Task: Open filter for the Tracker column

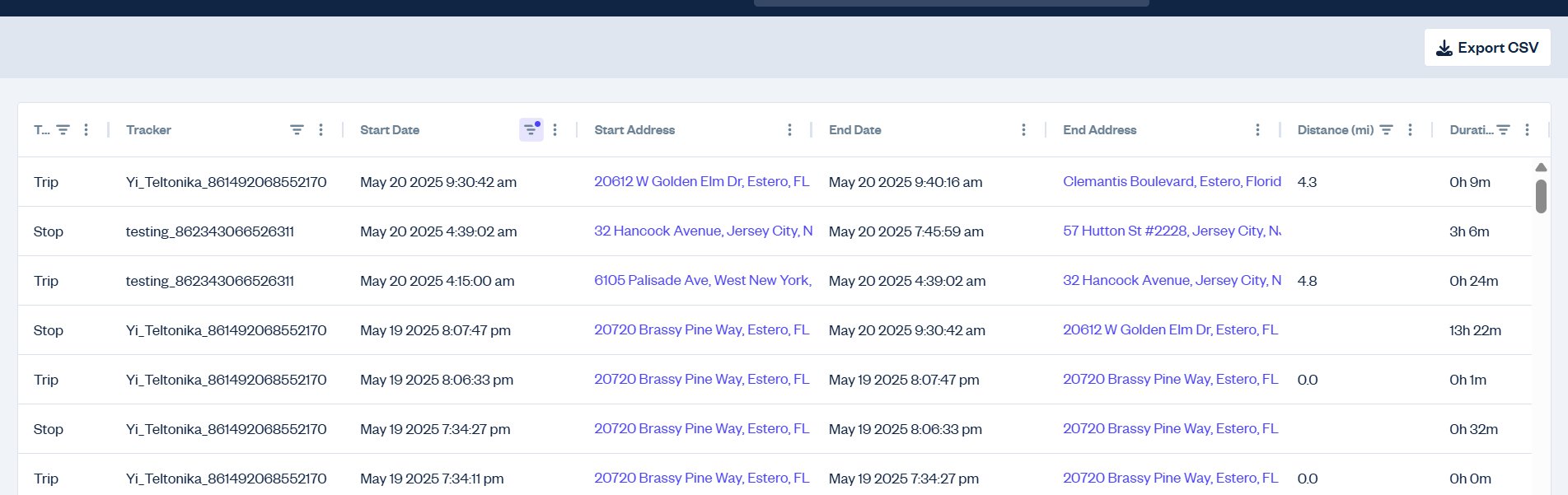Action: point(297,130)
